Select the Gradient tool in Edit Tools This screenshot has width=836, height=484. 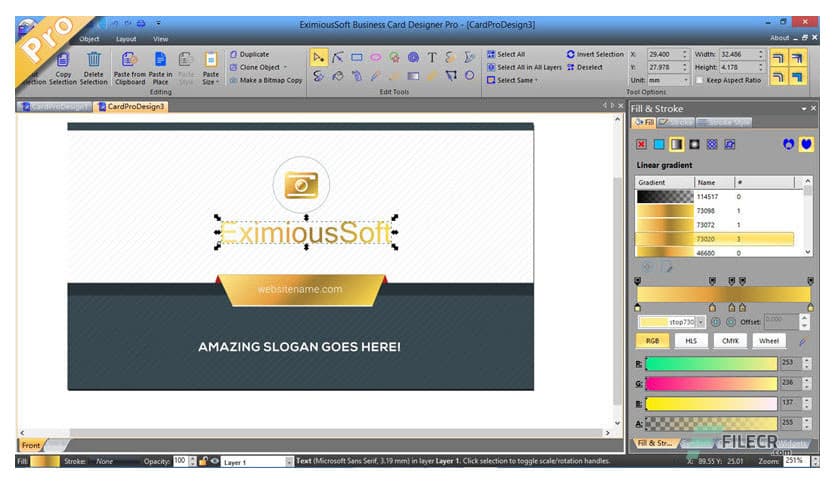point(413,76)
